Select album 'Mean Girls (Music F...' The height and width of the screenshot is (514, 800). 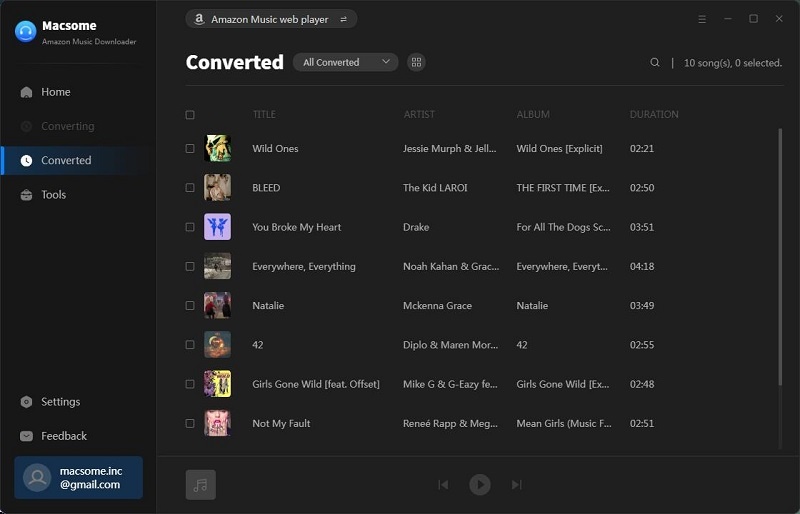[x=564, y=424]
